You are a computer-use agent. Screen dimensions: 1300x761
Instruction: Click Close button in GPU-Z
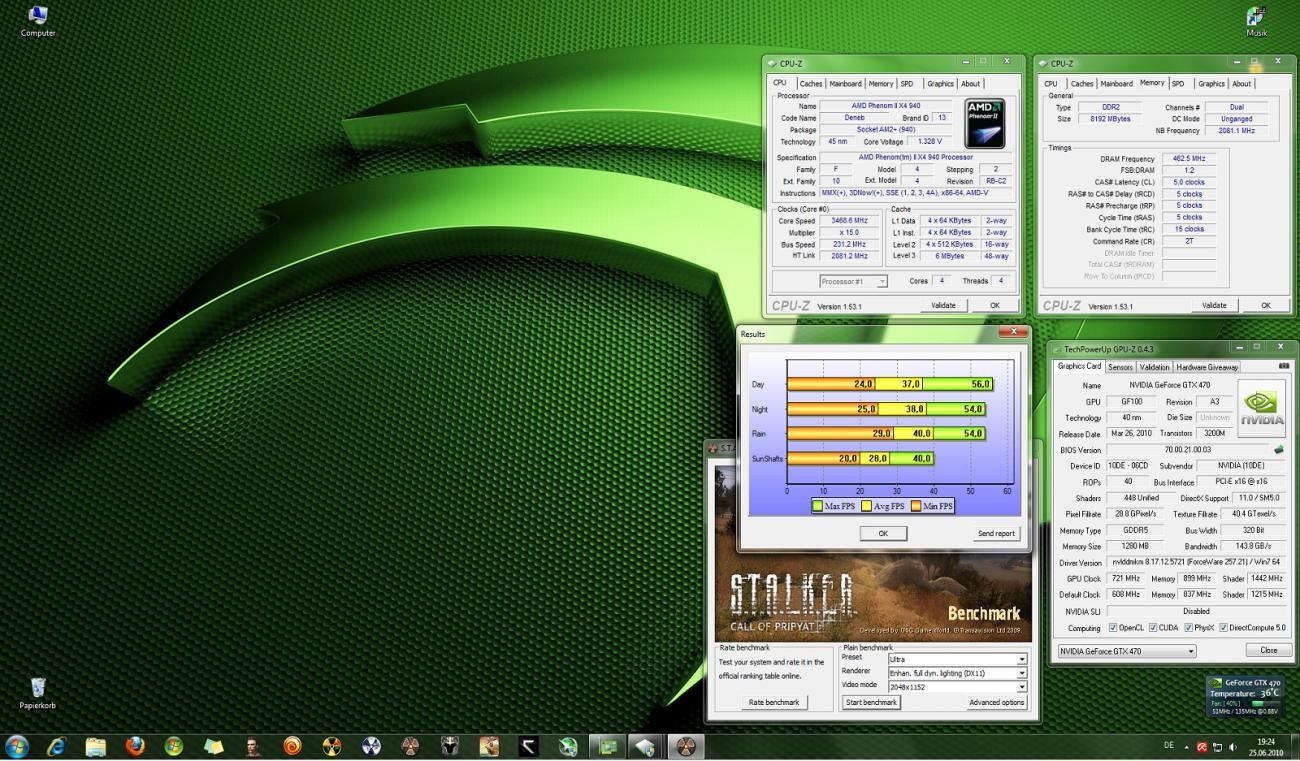click(x=1268, y=650)
